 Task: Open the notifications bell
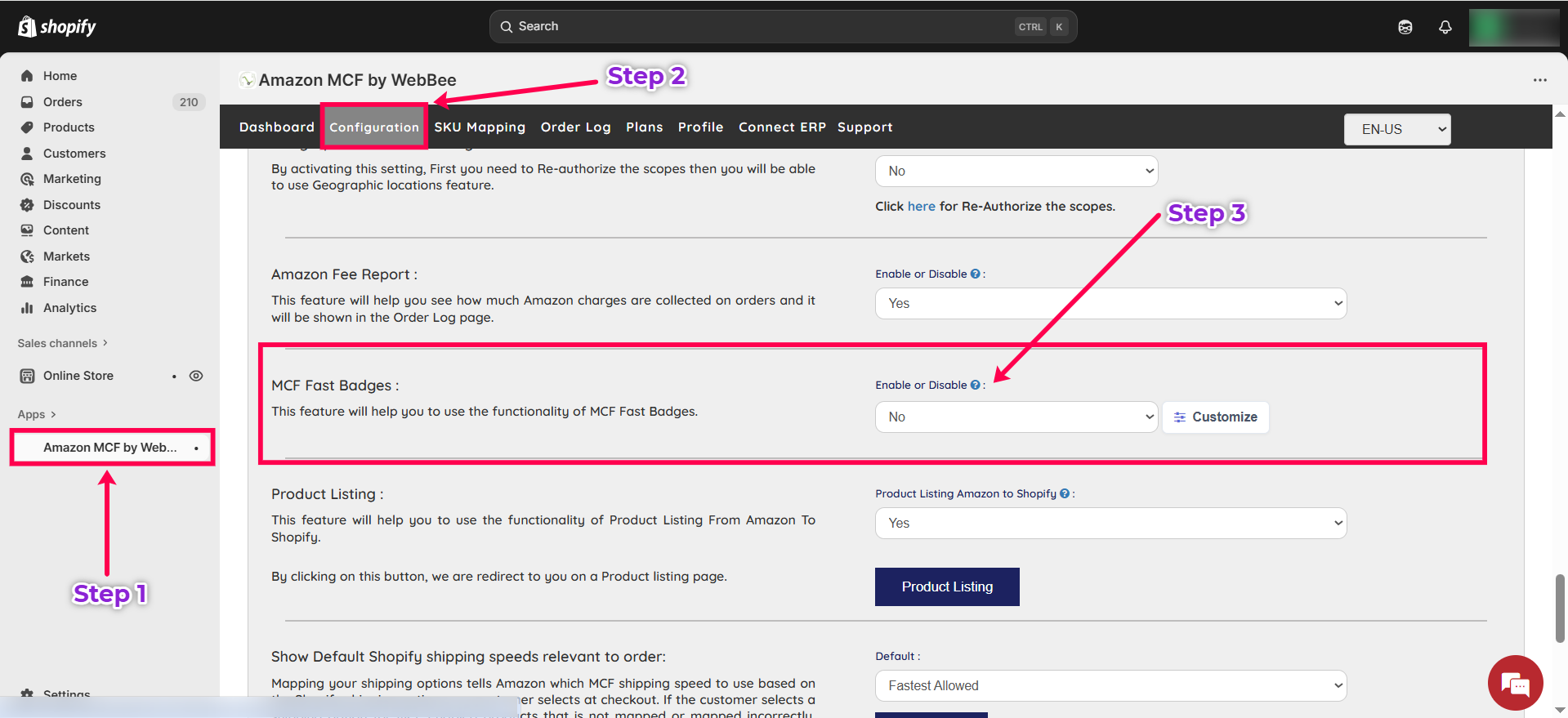pos(1445,27)
